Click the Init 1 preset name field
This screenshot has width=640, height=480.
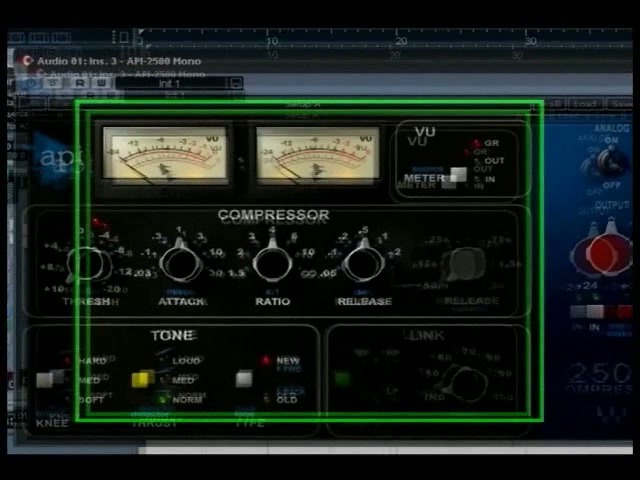click(x=171, y=84)
